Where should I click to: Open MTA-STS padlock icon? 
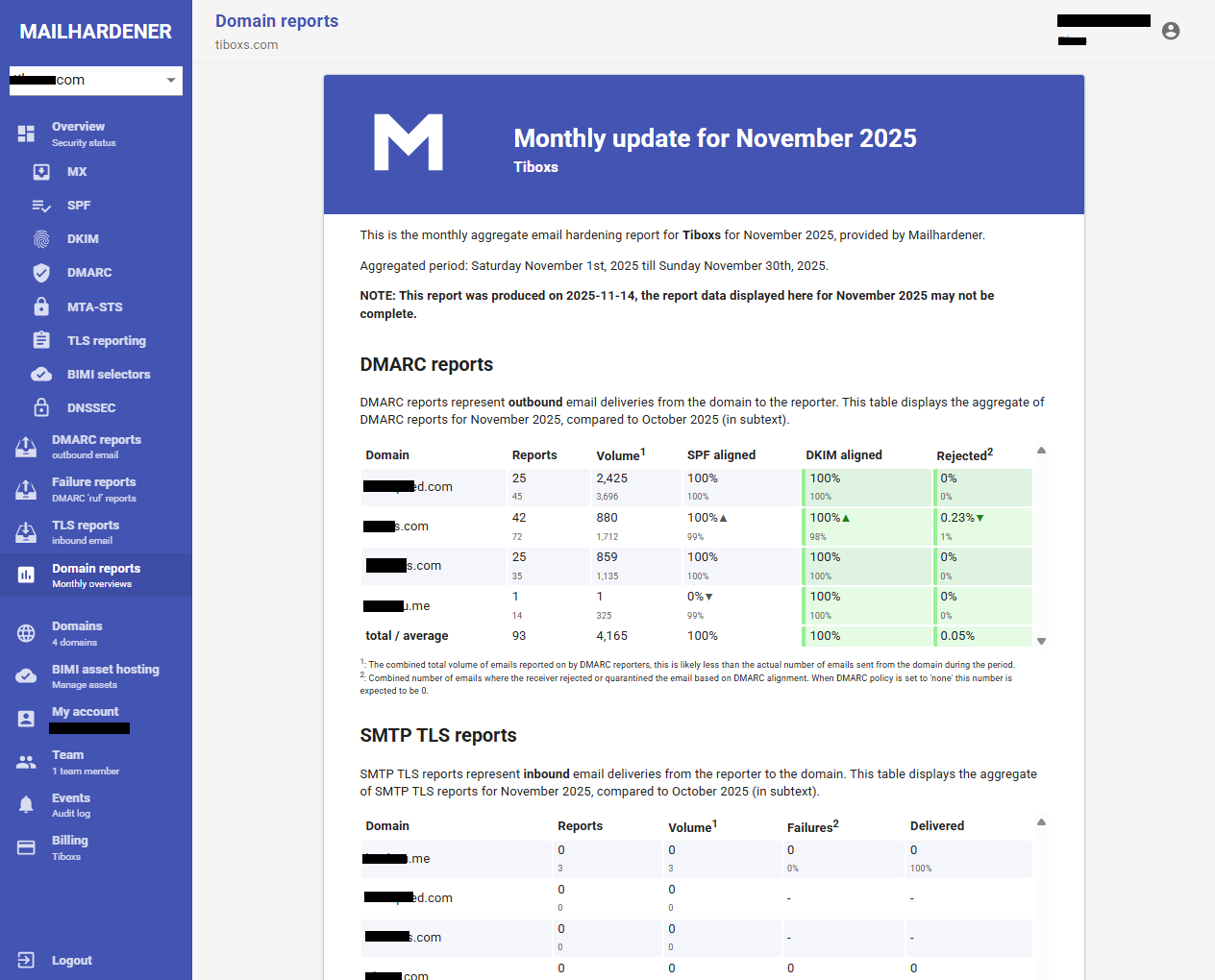[x=41, y=306]
